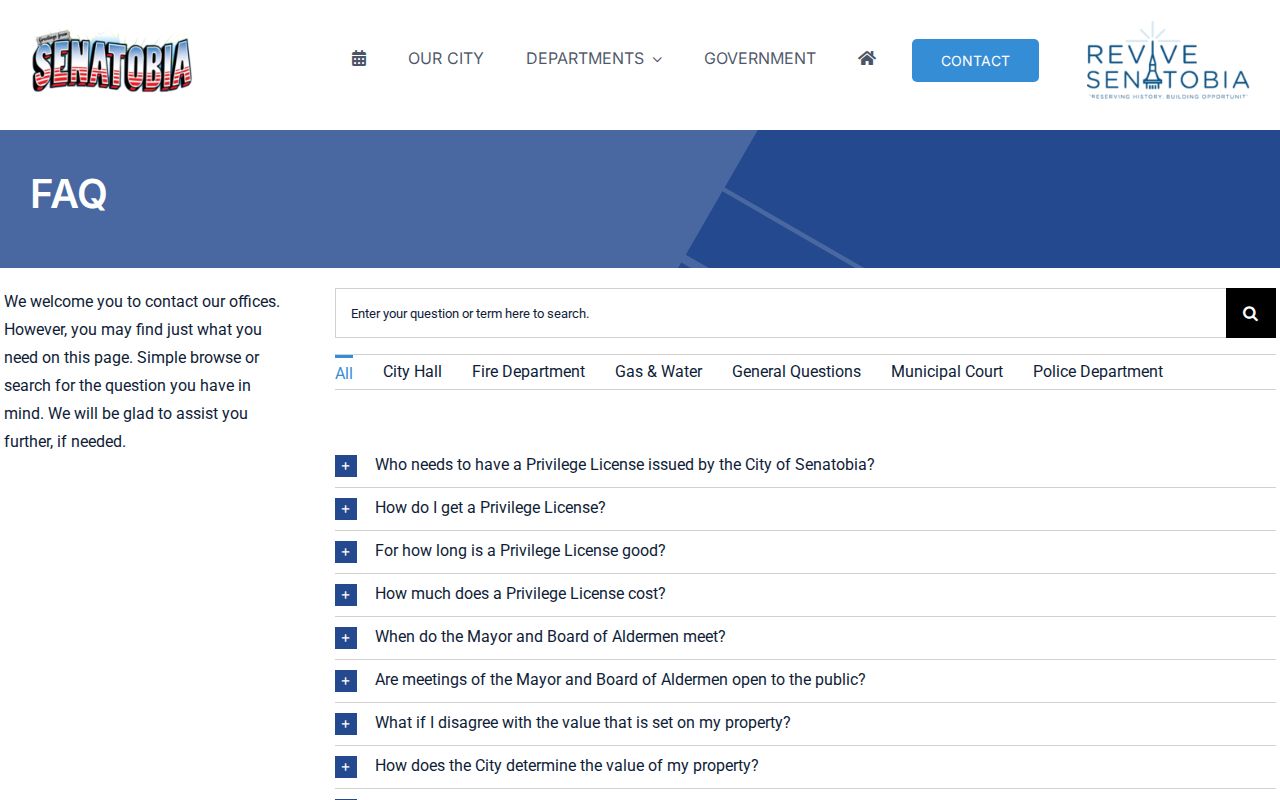The image size is (1280, 800).
Task: Open the Government menu item
Action: coord(760,58)
